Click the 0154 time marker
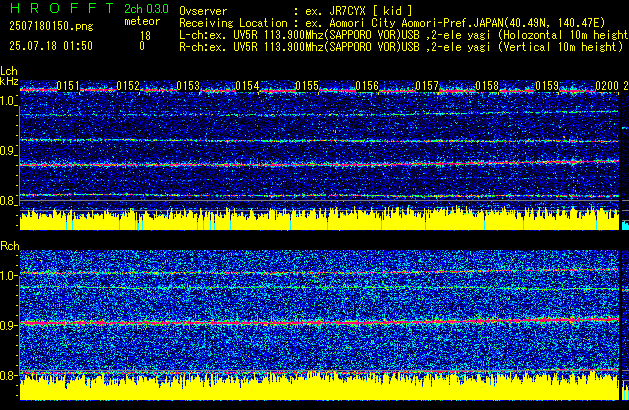 click(x=248, y=86)
